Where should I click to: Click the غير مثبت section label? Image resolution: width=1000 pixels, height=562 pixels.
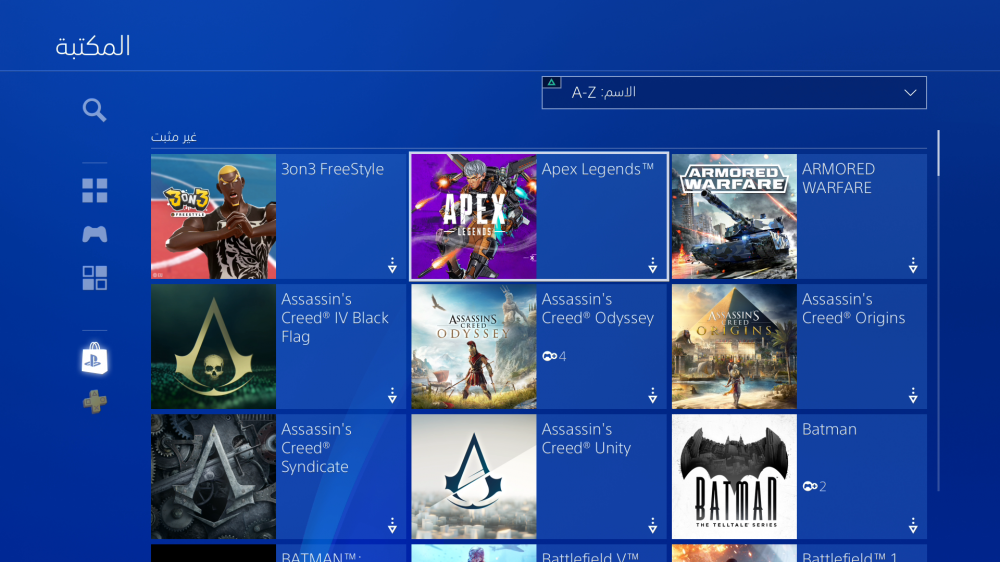point(173,137)
